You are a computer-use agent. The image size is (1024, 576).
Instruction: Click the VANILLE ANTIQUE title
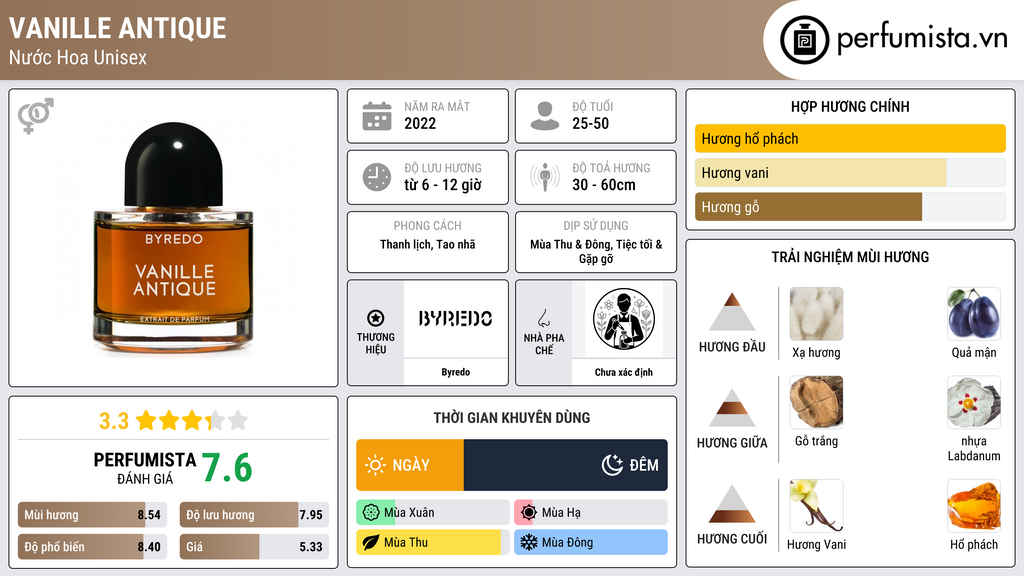click(x=118, y=28)
